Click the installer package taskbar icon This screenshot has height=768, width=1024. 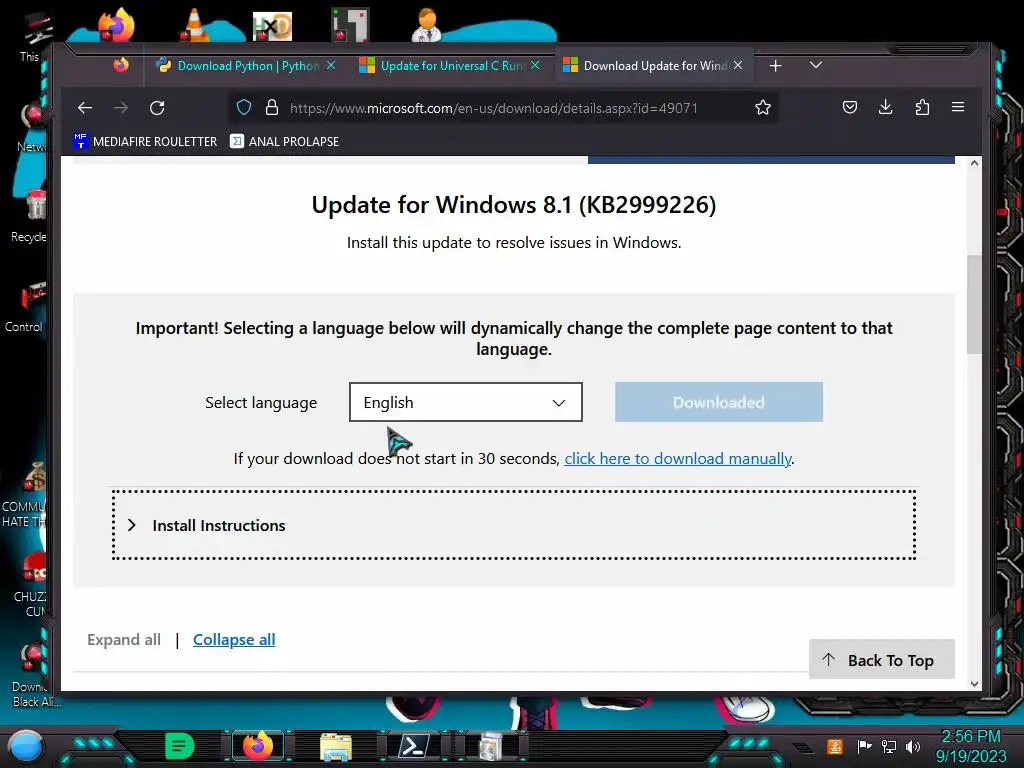coord(491,746)
